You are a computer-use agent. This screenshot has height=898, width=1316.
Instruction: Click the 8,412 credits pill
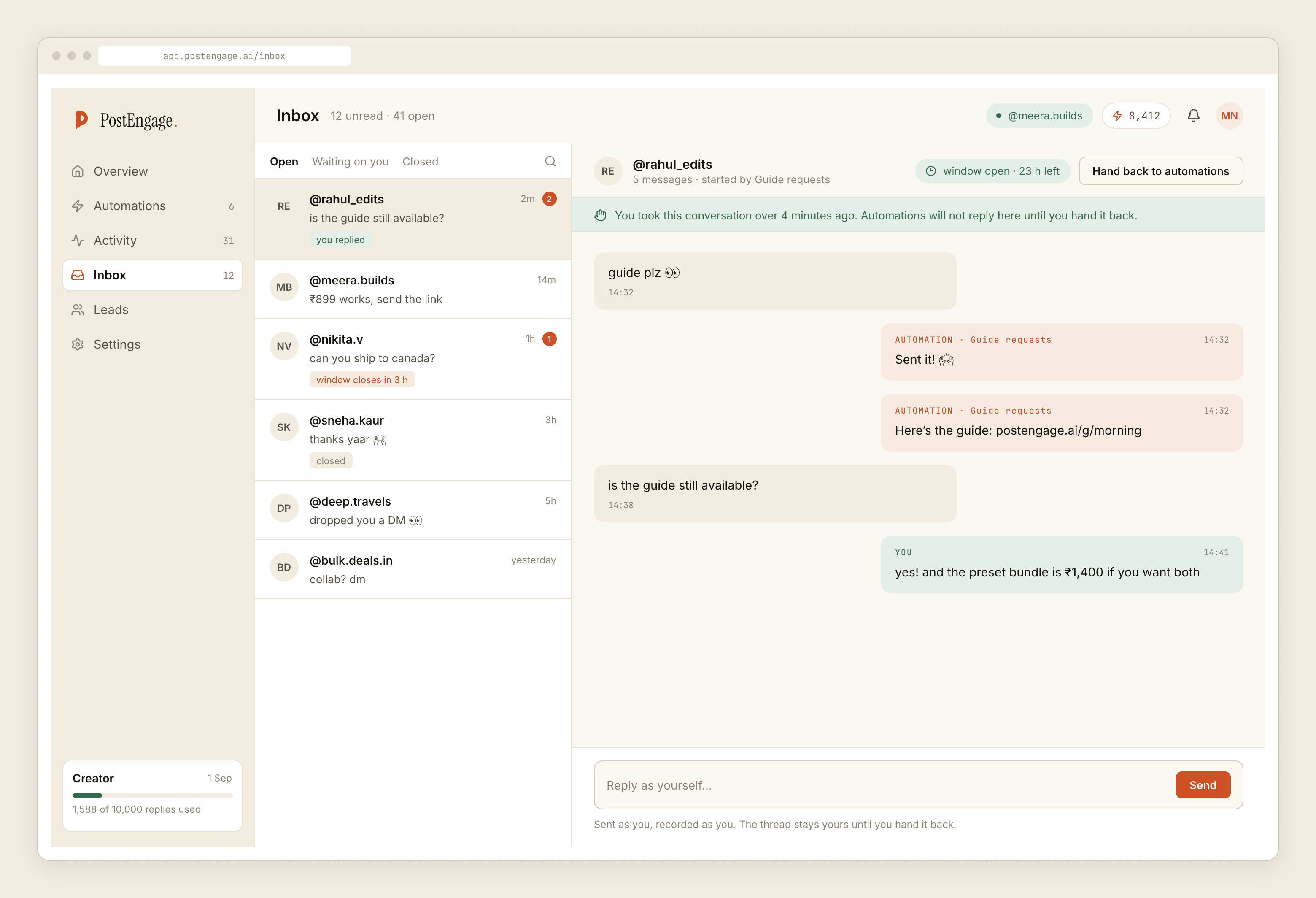[1135, 116]
